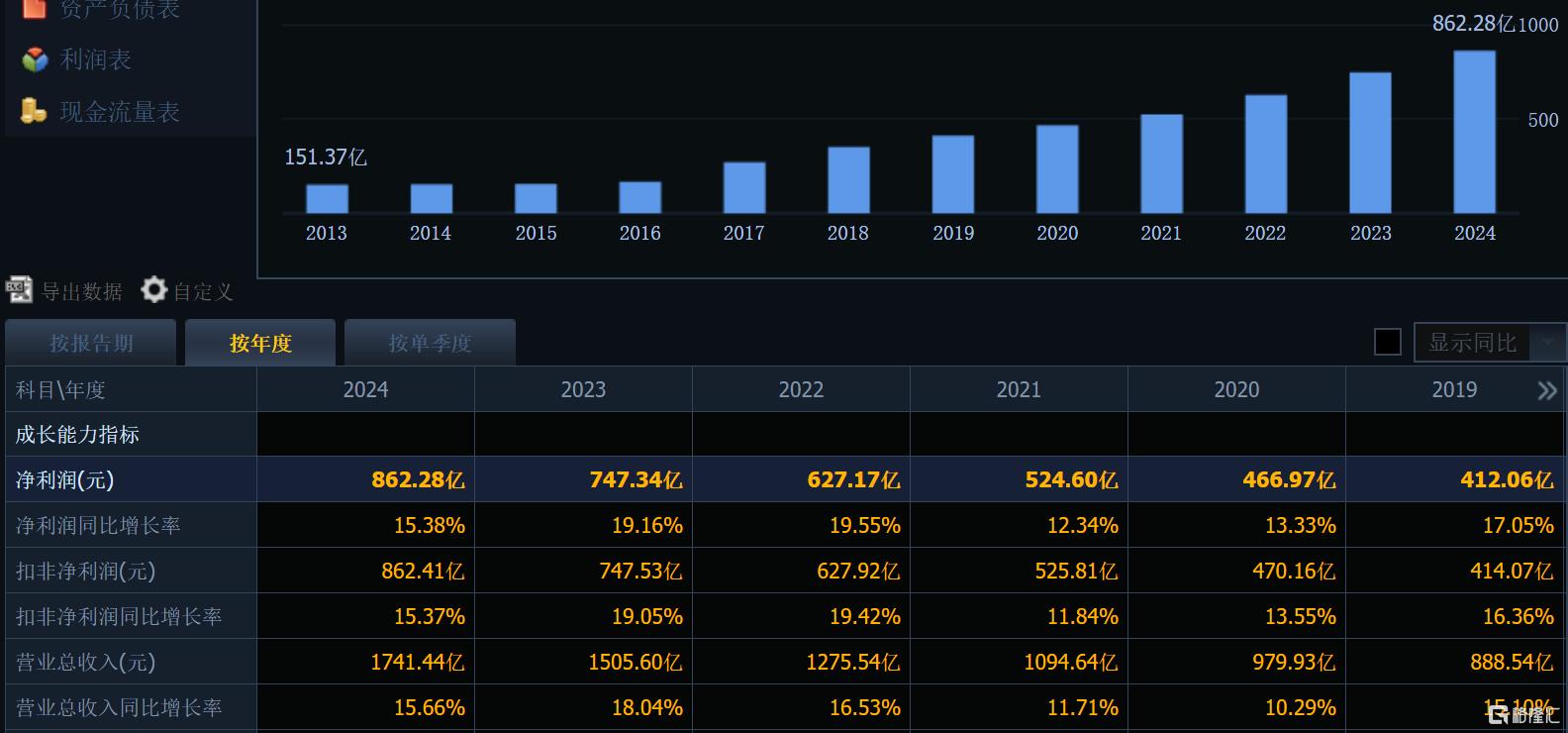Click the 2013 bar in chart
Image resolution: width=1568 pixels, height=733 pixels.
[x=327, y=199]
